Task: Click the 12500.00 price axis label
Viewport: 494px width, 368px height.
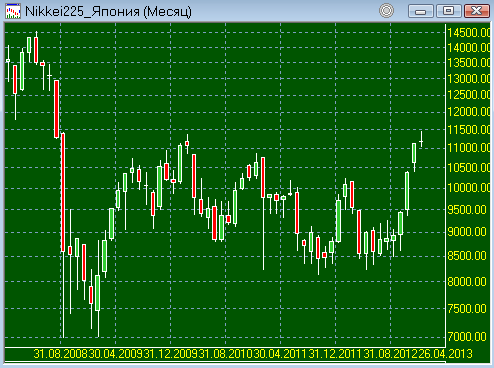Action: pyautogui.click(x=469, y=95)
